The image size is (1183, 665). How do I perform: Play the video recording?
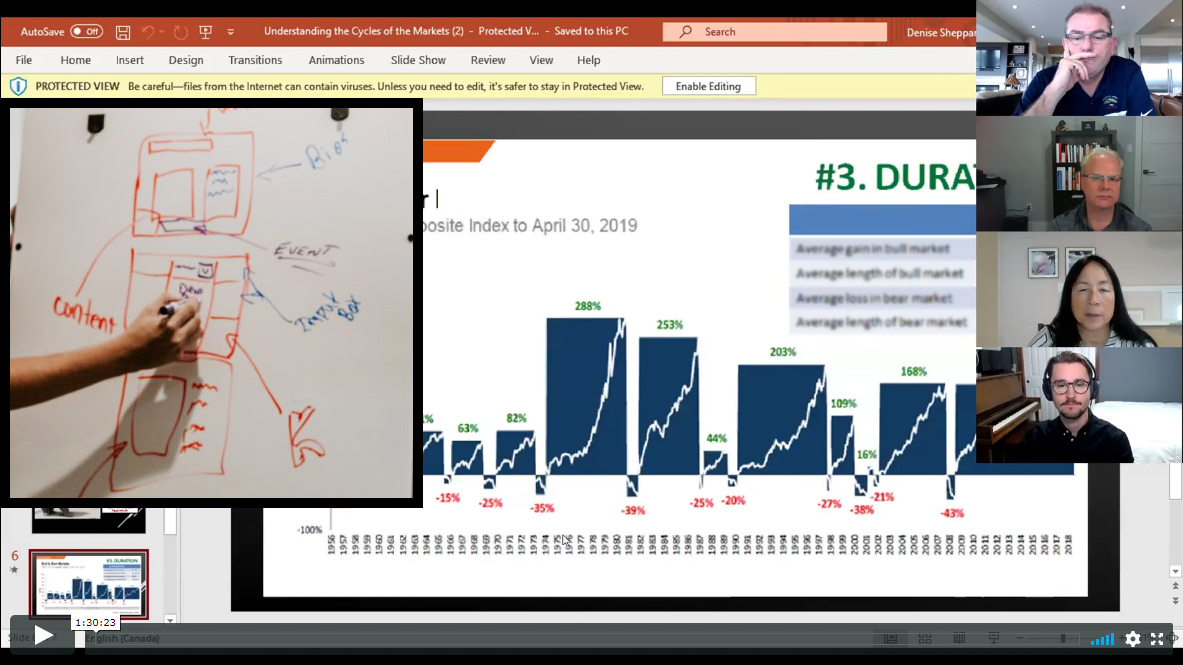click(x=43, y=636)
